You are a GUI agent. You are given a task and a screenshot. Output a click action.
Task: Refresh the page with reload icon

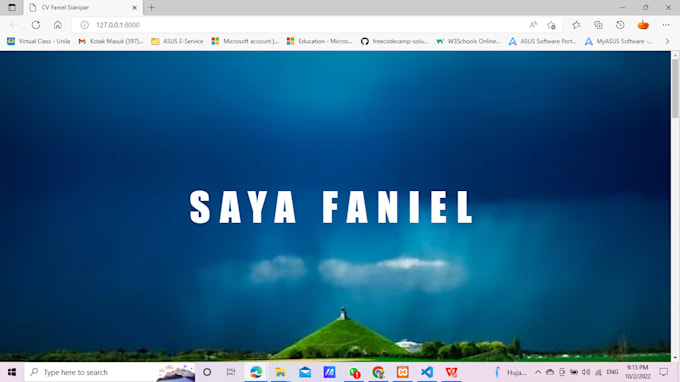[36, 25]
